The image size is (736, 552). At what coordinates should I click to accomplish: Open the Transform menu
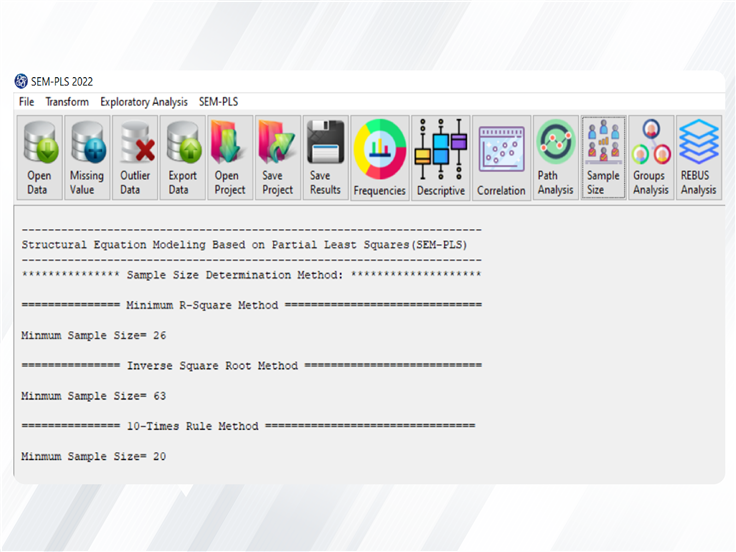click(x=67, y=102)
